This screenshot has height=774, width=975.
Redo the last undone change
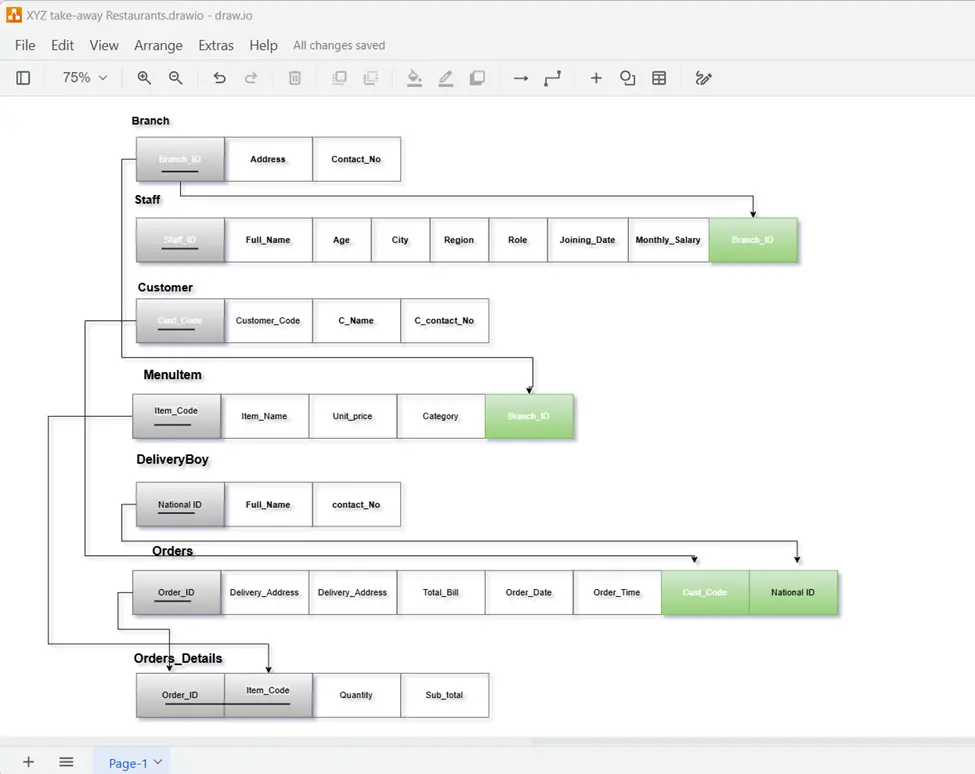(x=251, y=78)
